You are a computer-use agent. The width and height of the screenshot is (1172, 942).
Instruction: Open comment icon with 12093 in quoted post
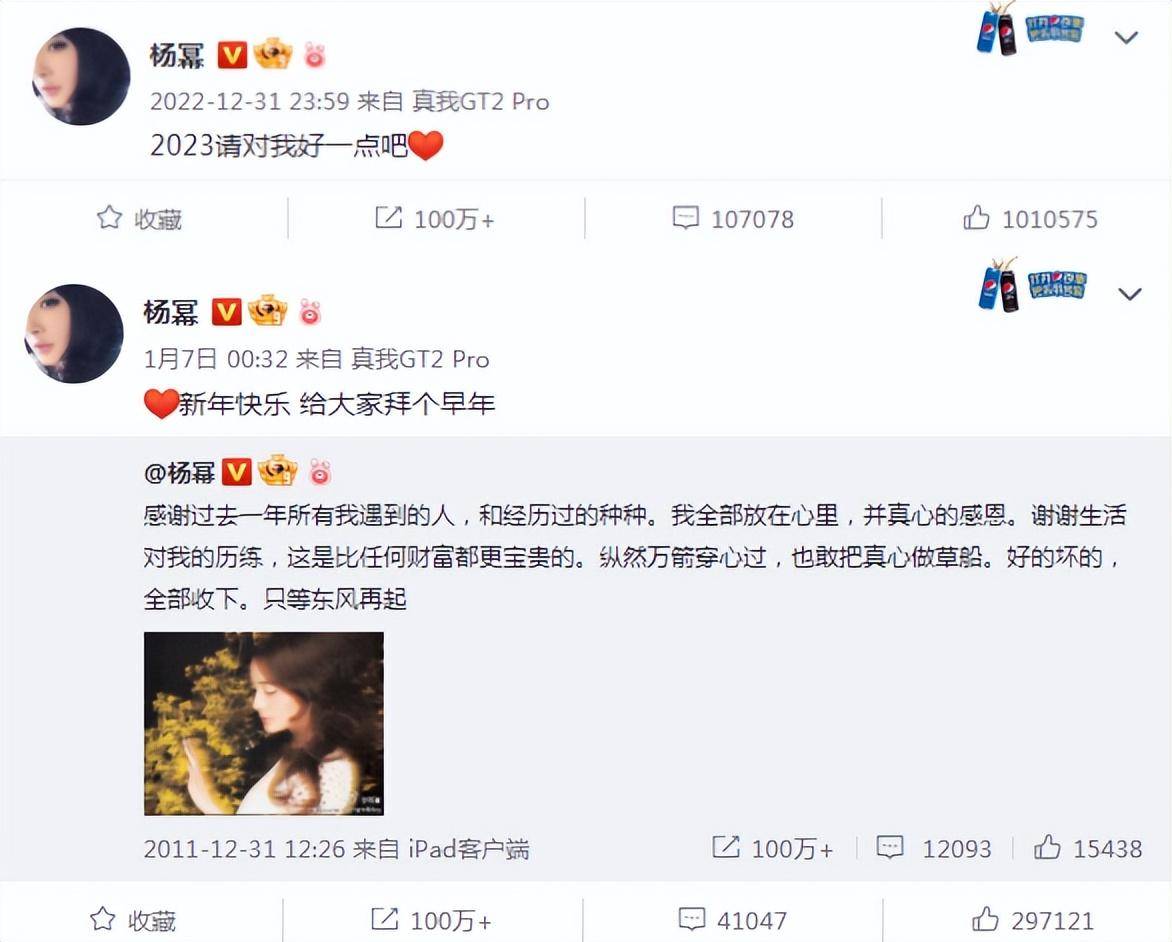click(889, 848)
